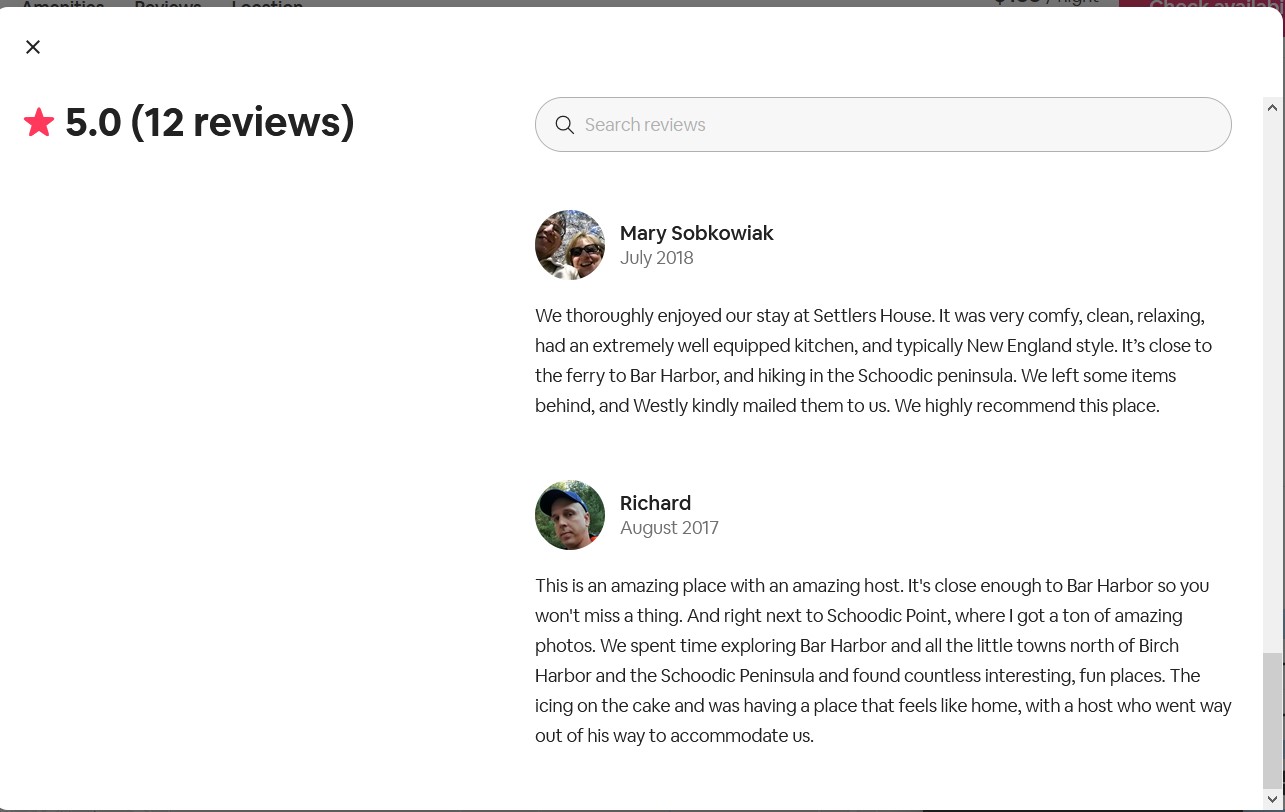Open Mary Sobkowiak's profile photo
This screenshot has height=812, width=1285.
click(x=570, y=245)
